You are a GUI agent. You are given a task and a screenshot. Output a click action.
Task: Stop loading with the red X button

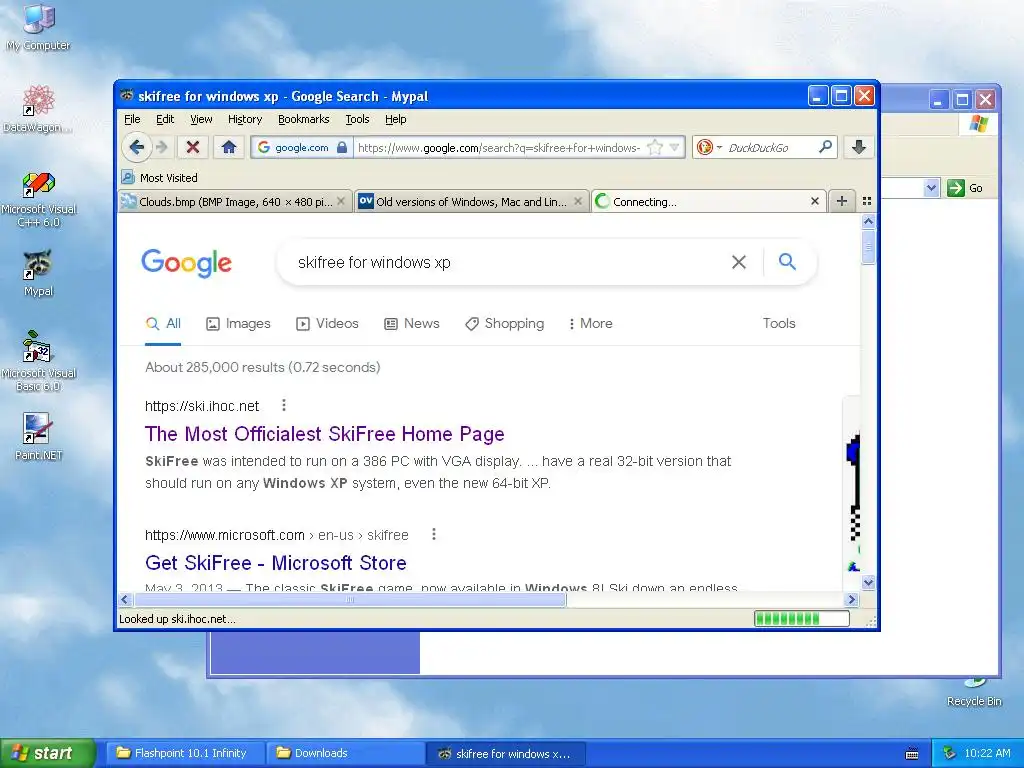193,148
